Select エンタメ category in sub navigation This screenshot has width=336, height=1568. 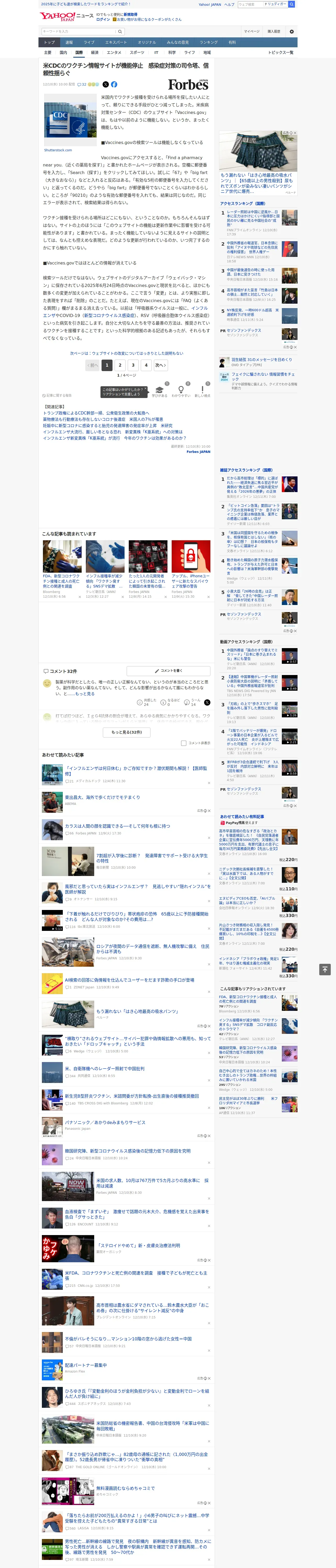pos(114,52)
